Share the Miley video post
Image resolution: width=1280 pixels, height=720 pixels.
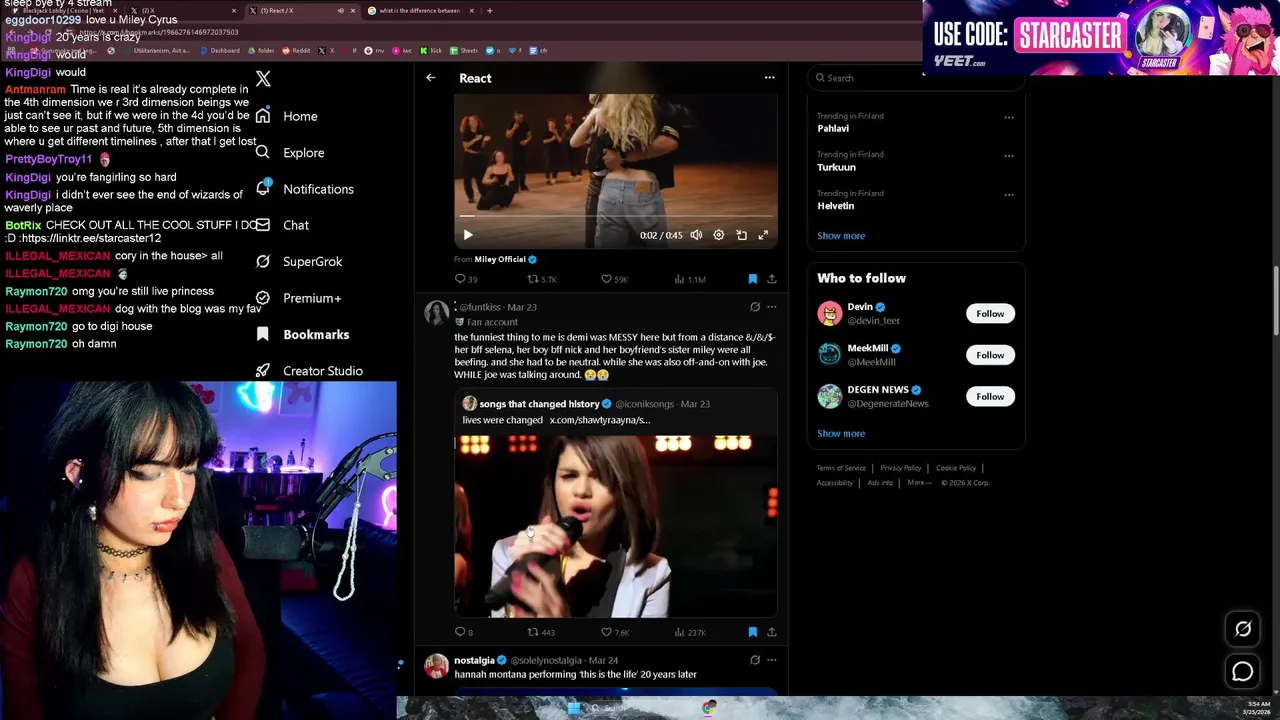(x=771, y=279)
